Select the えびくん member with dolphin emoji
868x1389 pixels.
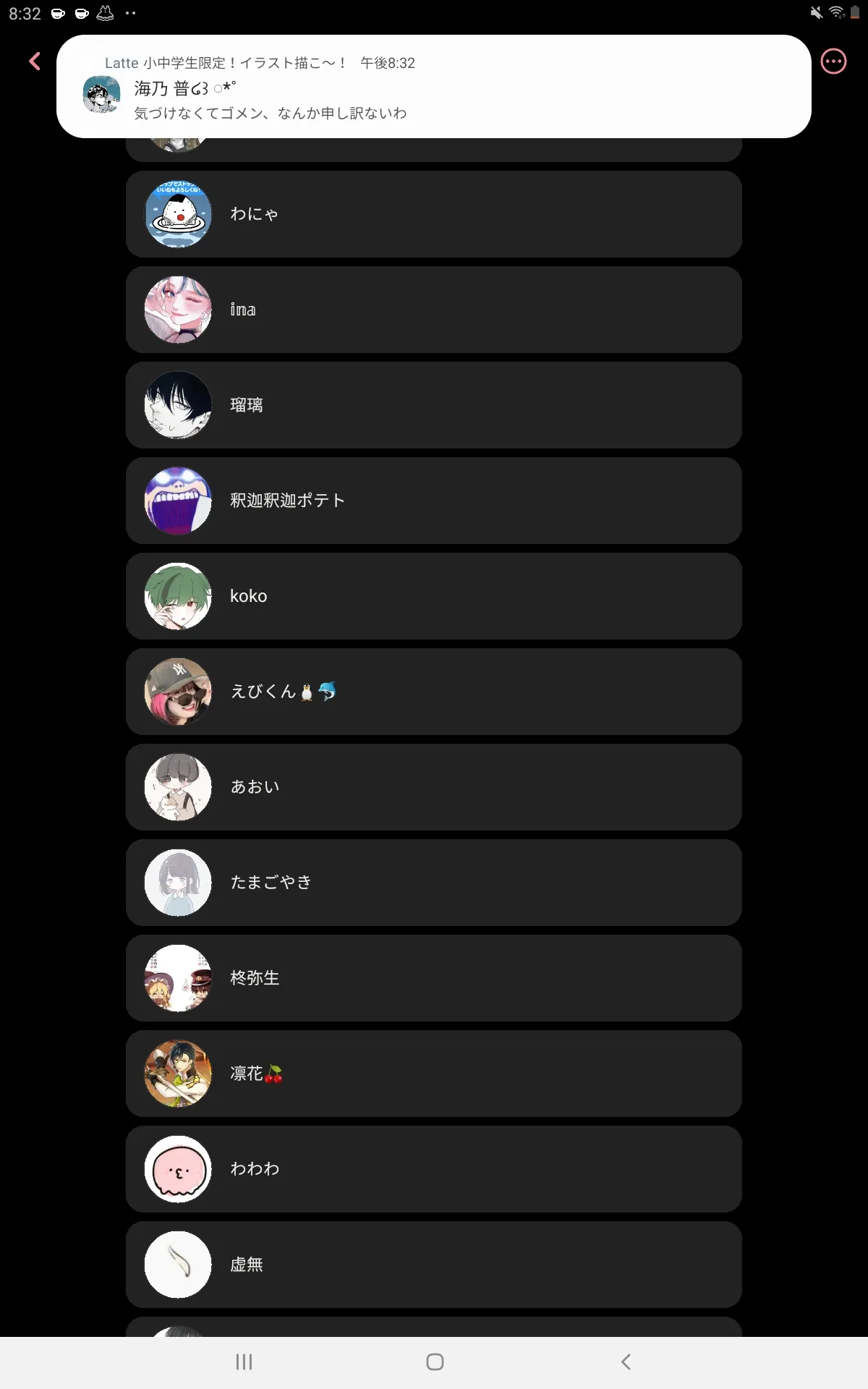[434, 692]
